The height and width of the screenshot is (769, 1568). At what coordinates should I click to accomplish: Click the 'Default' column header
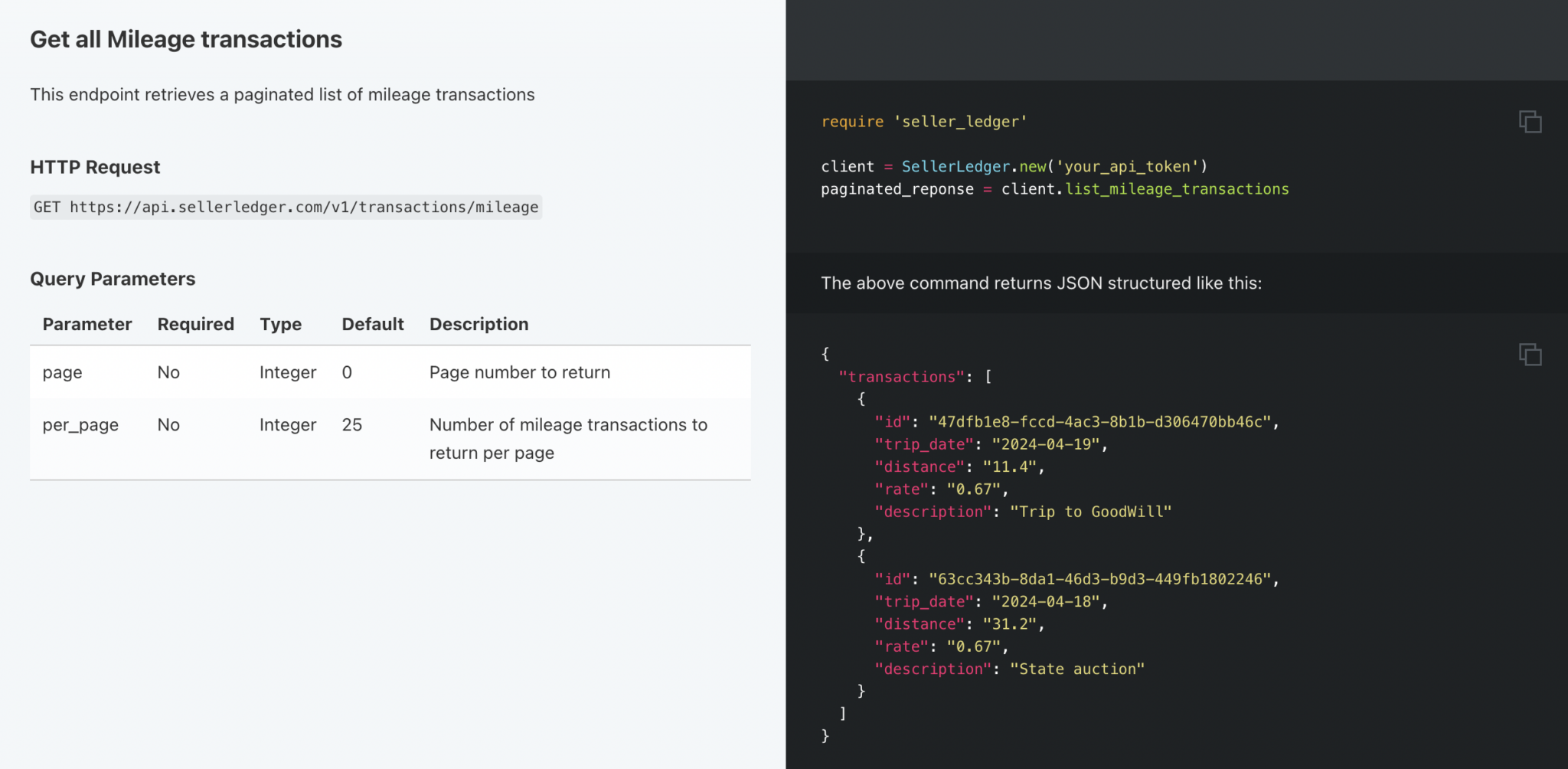373,324
